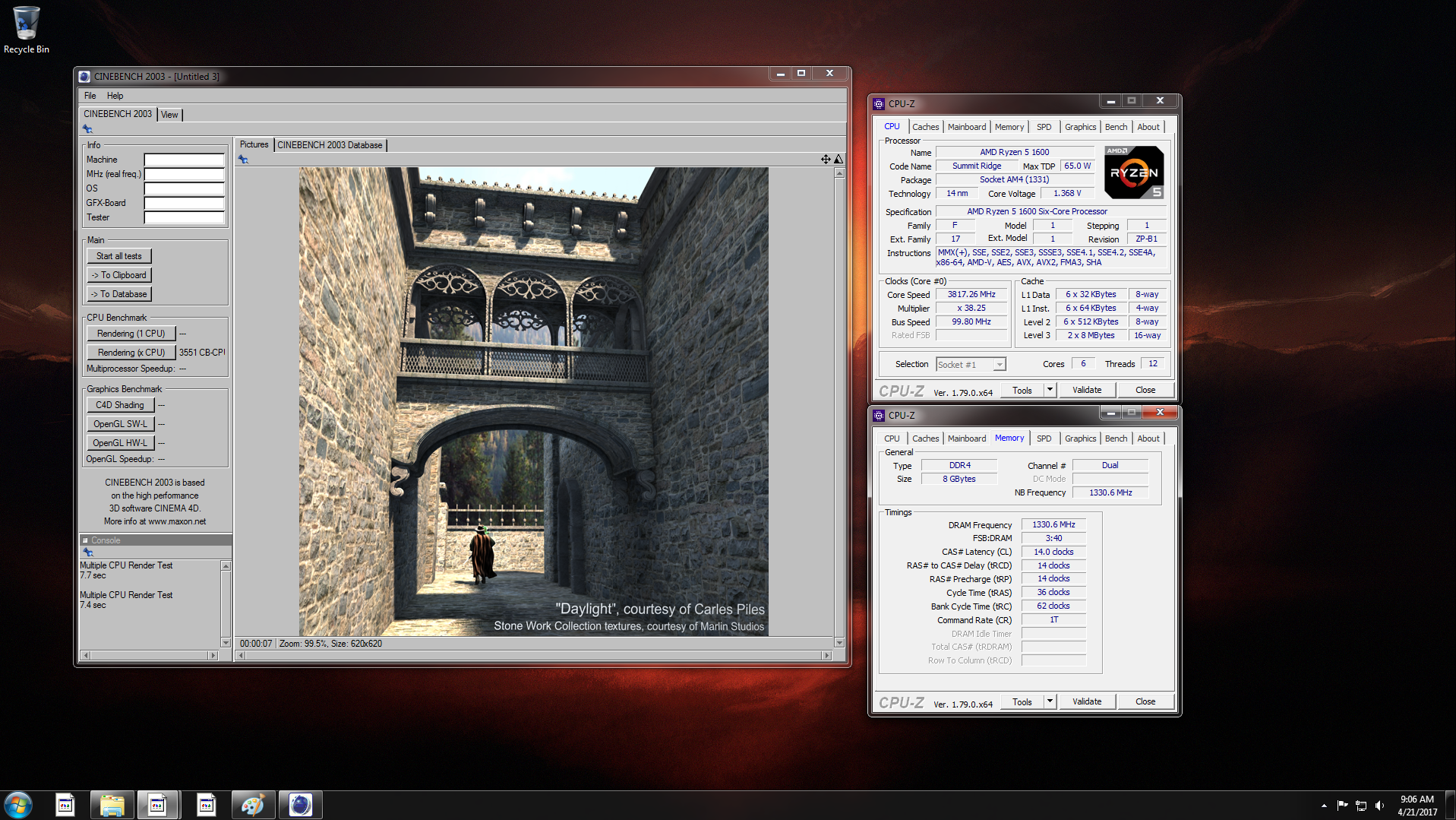Switch to the View tab in CINEBENCH
Viewport: 1456px width, 820px height.
tap(169, 115)
